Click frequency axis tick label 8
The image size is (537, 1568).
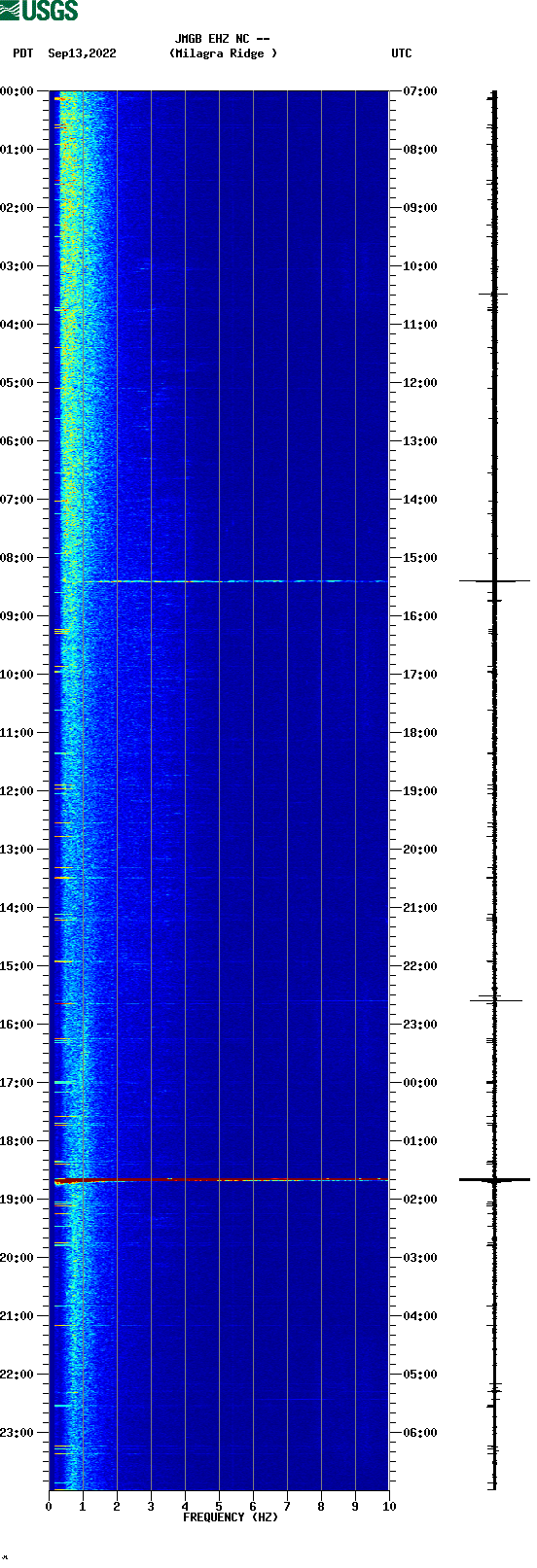(x=321, y=1507)
